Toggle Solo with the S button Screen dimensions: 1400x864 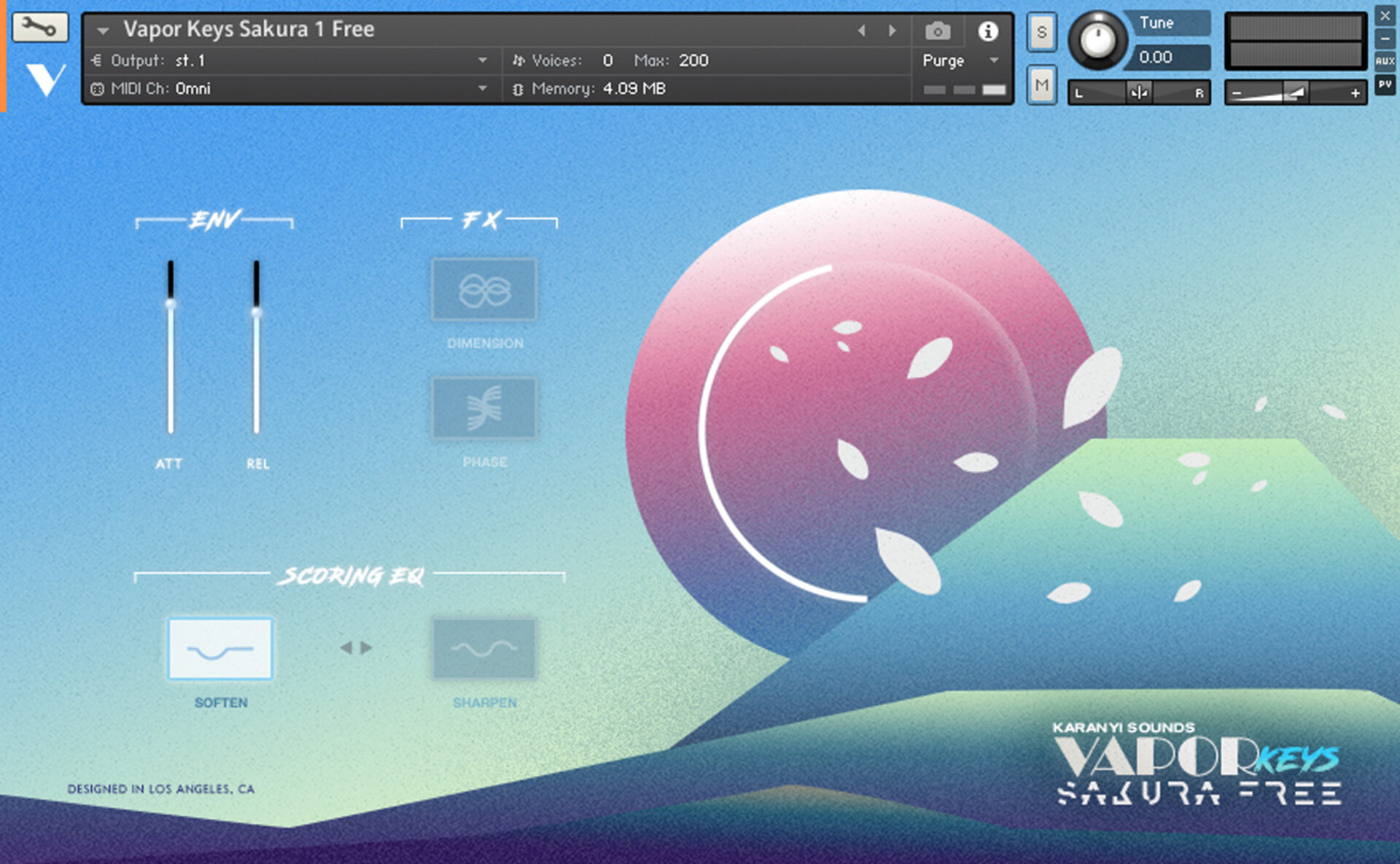point(1041,32)
